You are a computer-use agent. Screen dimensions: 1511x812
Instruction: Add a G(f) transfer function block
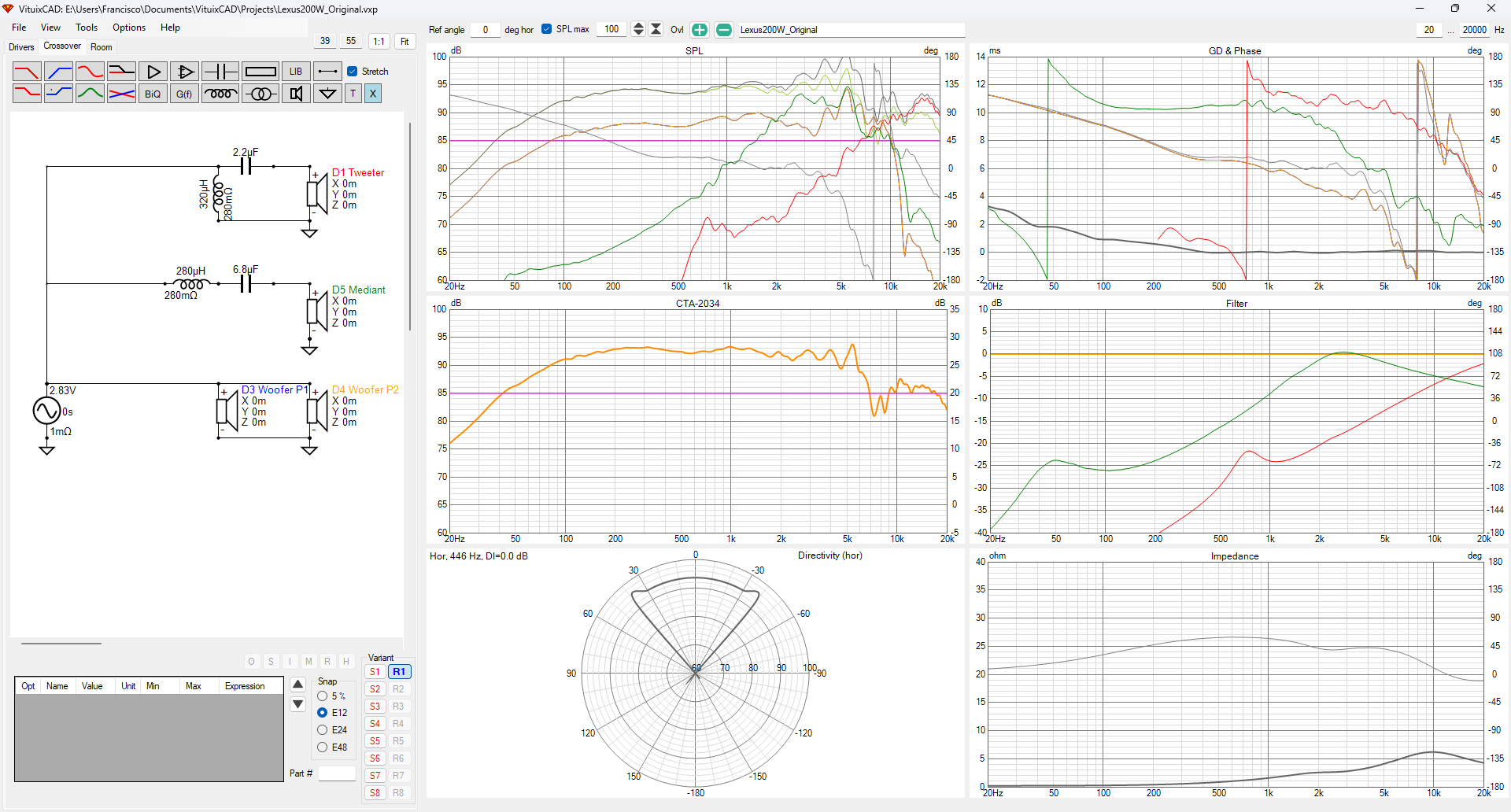[x=184, y=94]
